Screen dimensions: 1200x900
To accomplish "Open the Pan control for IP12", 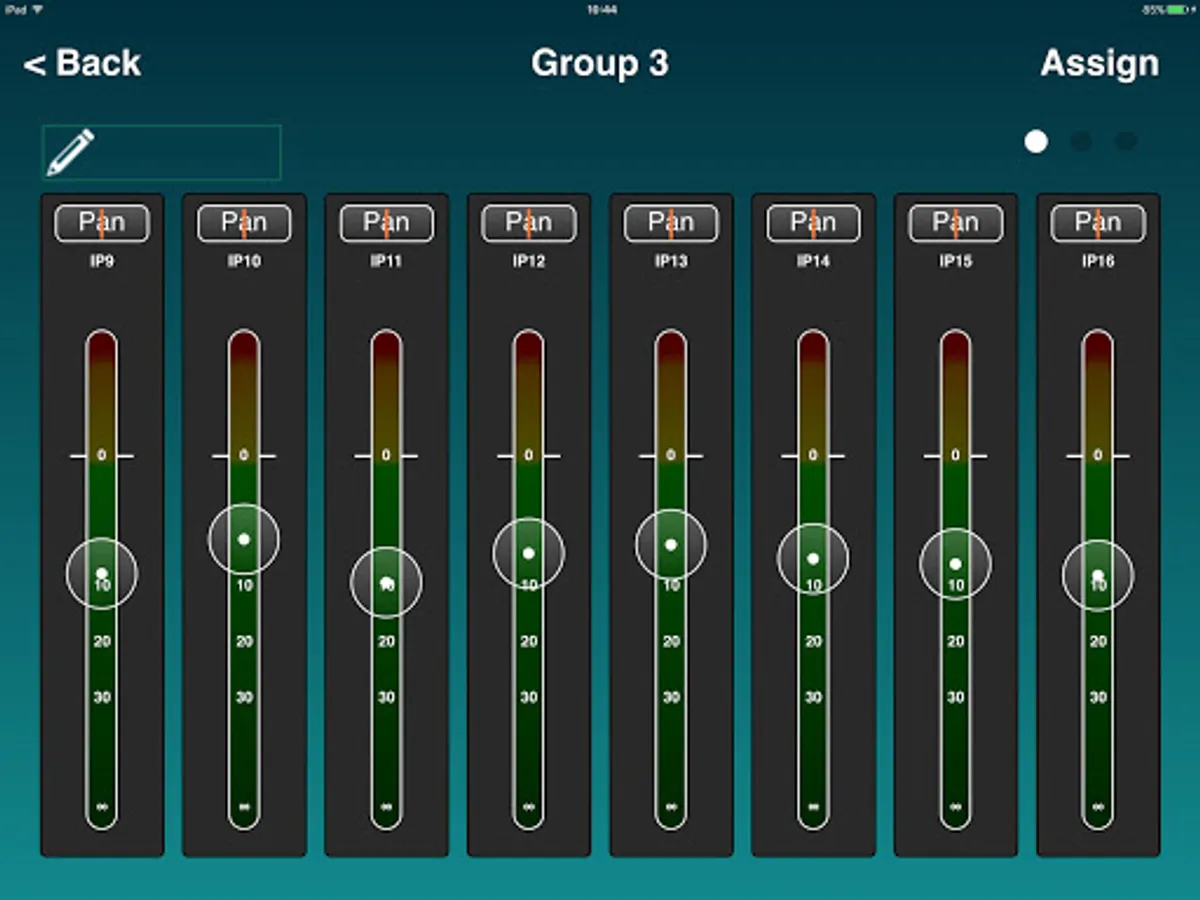I will pos(529,223).
